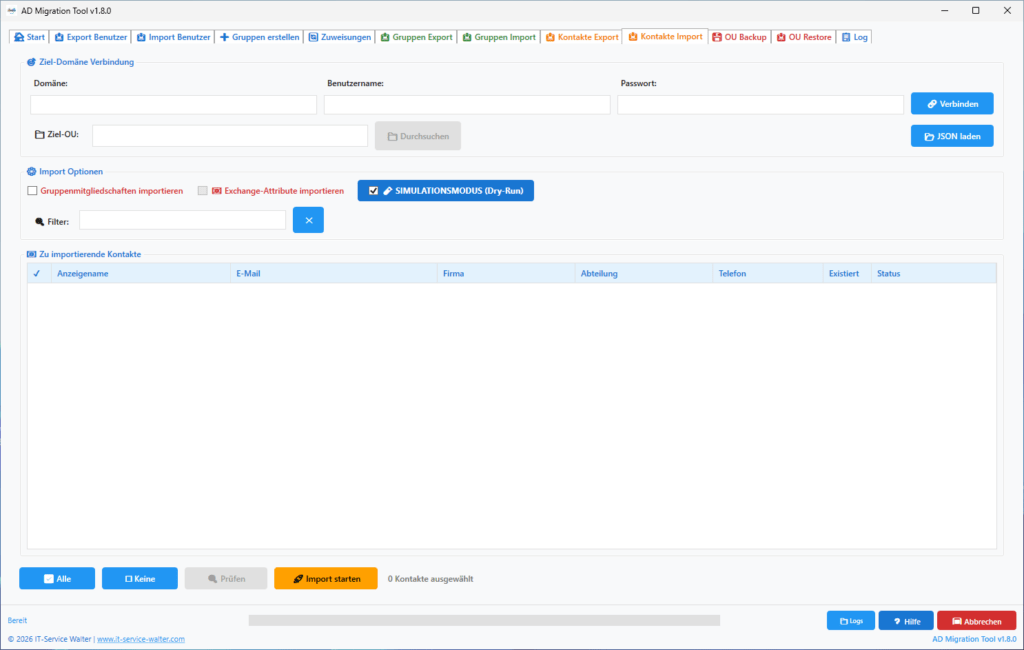The width and height of the screenshot is (1024, 650).
Task: Click the Passwort input field
Action: pyautogui.click(x=760, y=105)
